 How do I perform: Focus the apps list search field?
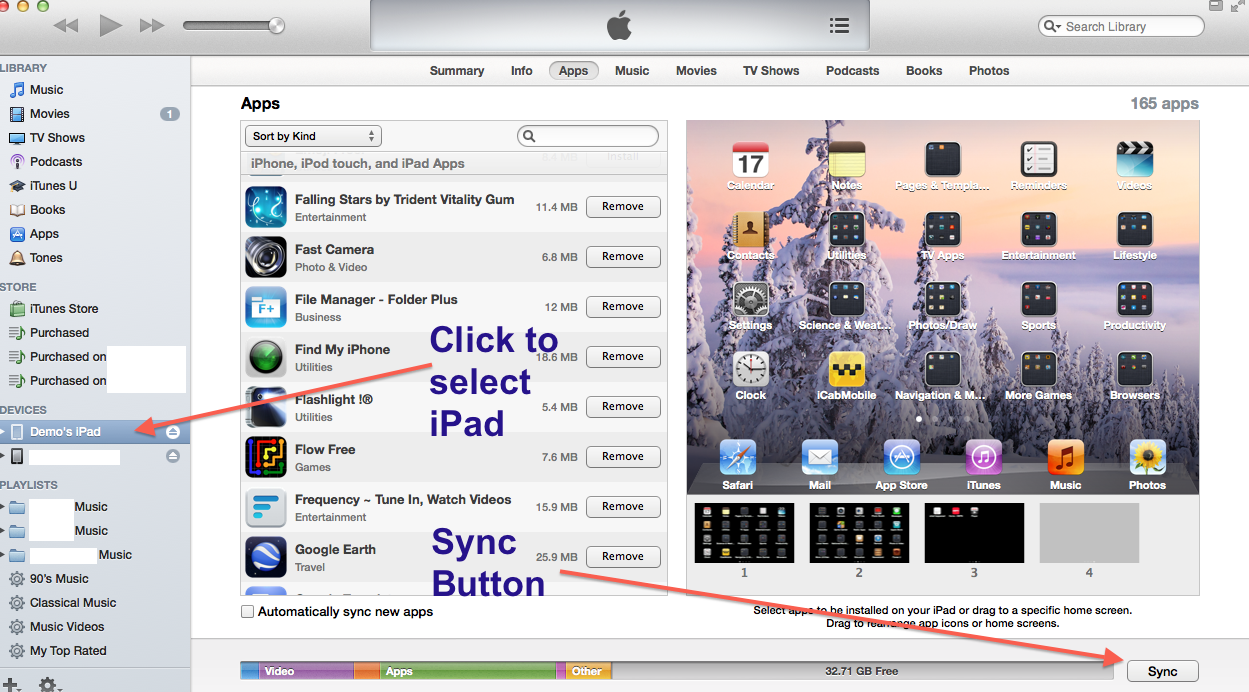tap(588, 136)
